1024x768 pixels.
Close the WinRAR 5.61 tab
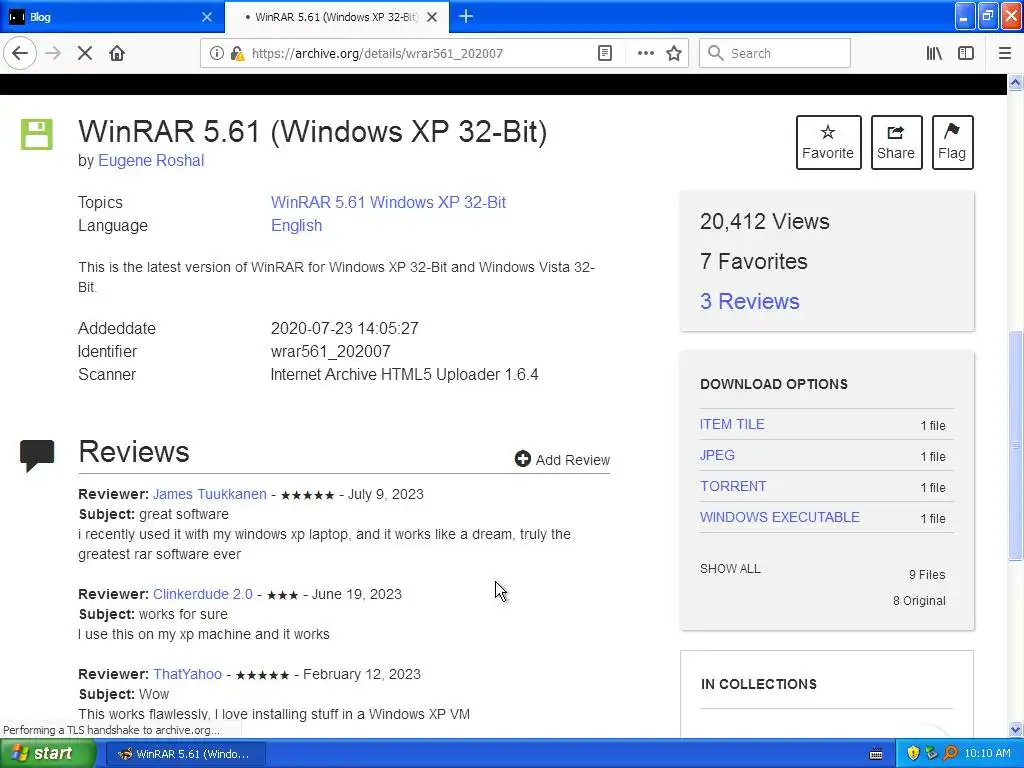tap(432, 17)
